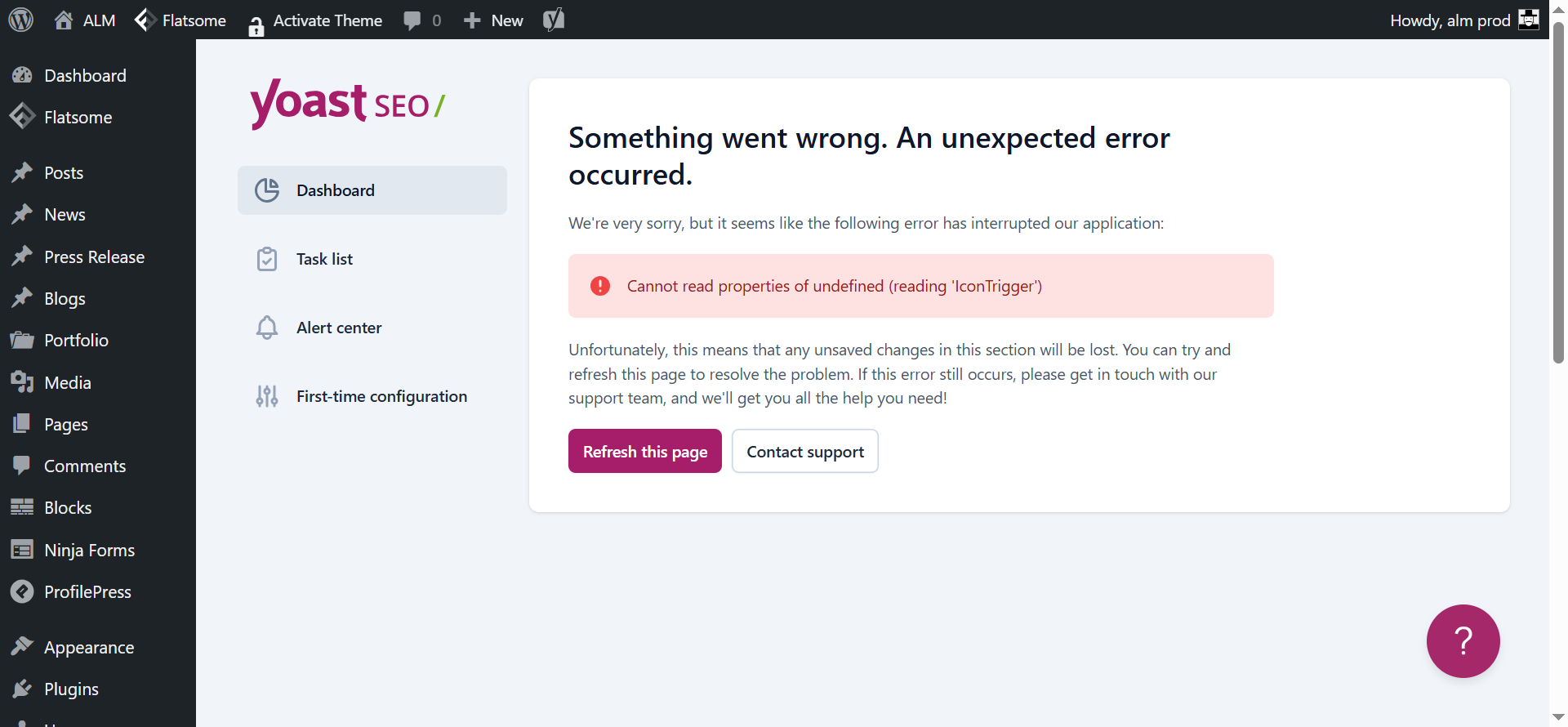Click the WordPress logo icon
Image resolution: width=1568 pixels, height=727 pixels.
[x=20, y=20]
